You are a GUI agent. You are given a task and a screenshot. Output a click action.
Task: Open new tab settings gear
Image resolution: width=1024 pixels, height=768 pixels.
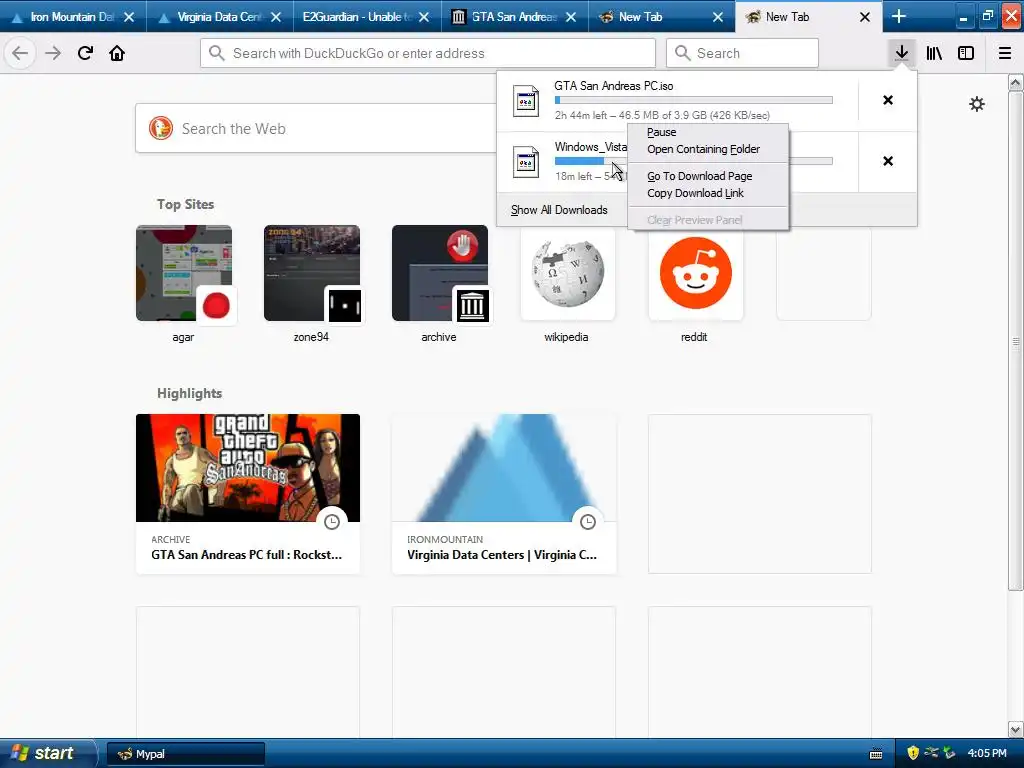pyautogui.click(x=976, y=104)
